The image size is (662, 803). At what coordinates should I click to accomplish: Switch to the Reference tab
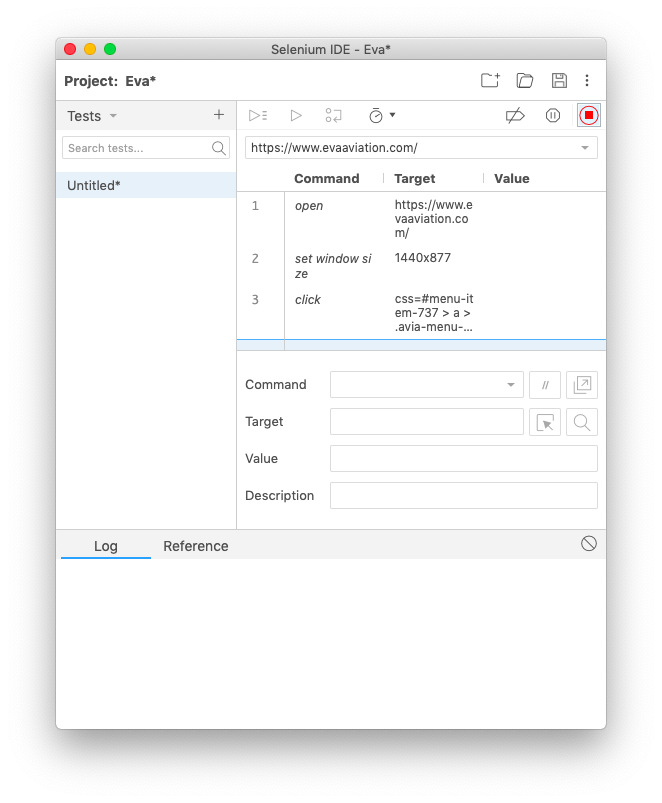pyautogui.click(x=196, y=546)
